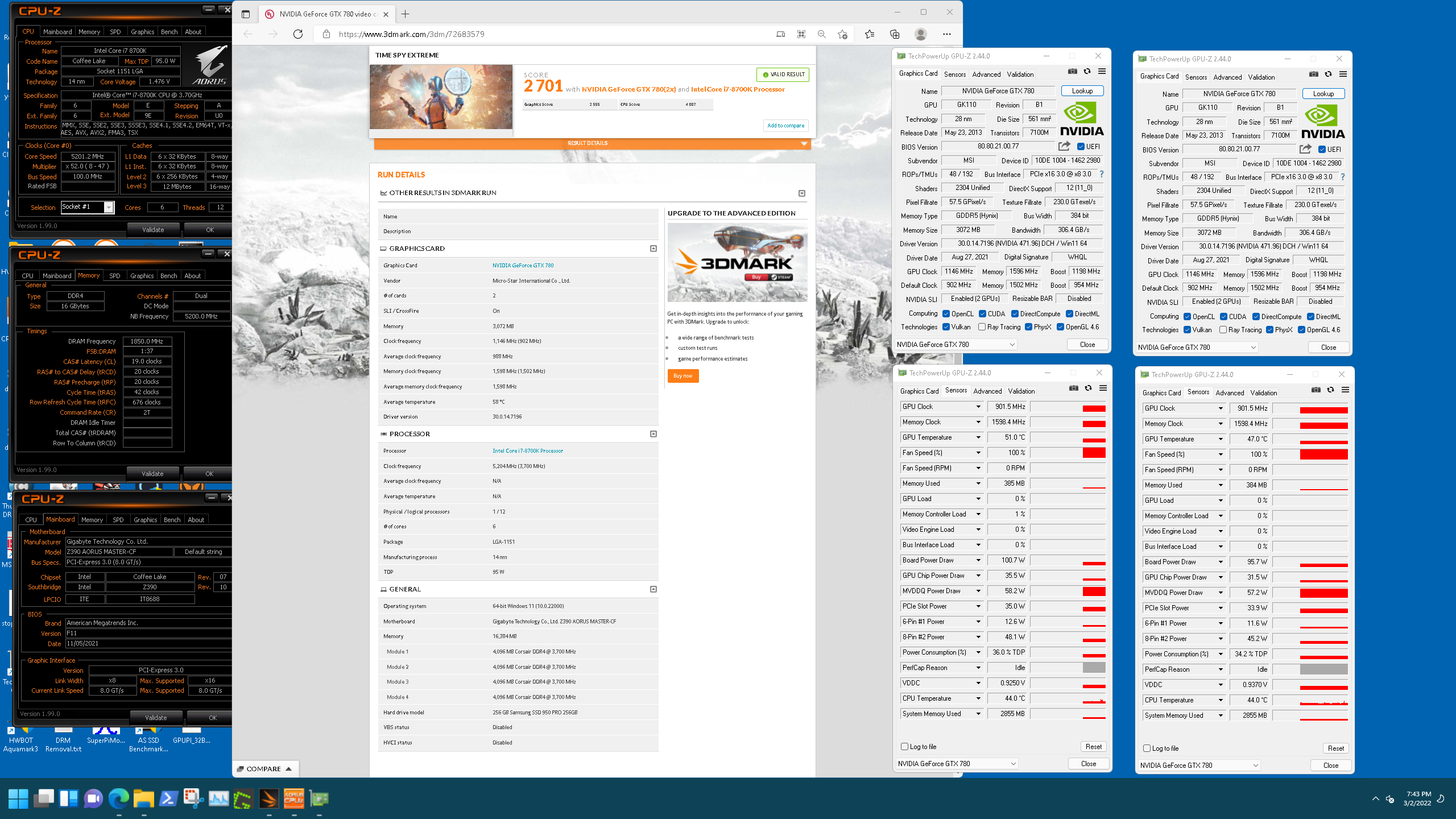Click Add to compare on 3DMark page
The image size is (1456, 819).
click(x=785, y=126)
